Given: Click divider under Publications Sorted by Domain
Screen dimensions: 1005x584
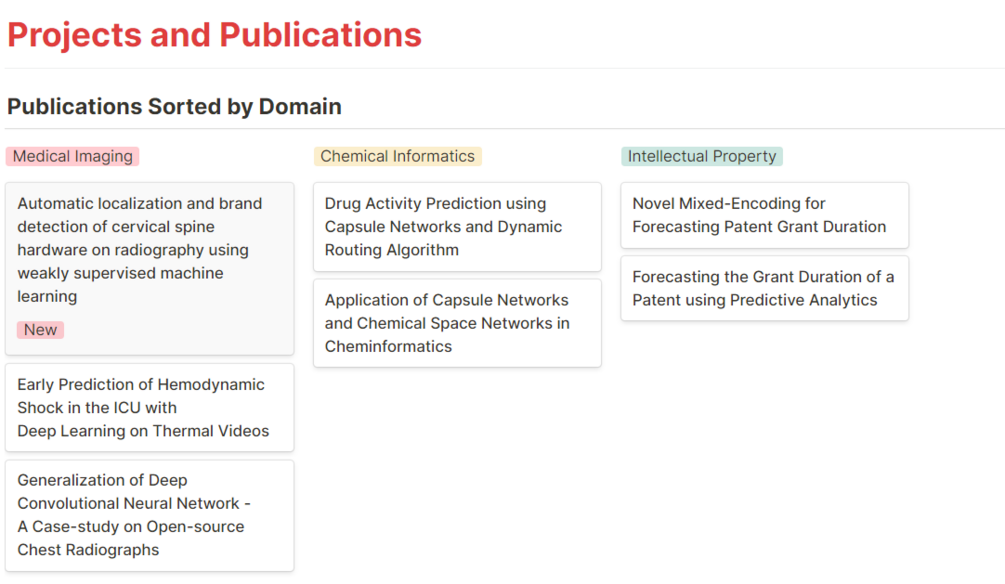Looking at the screenshot, I should click(502, 129).
